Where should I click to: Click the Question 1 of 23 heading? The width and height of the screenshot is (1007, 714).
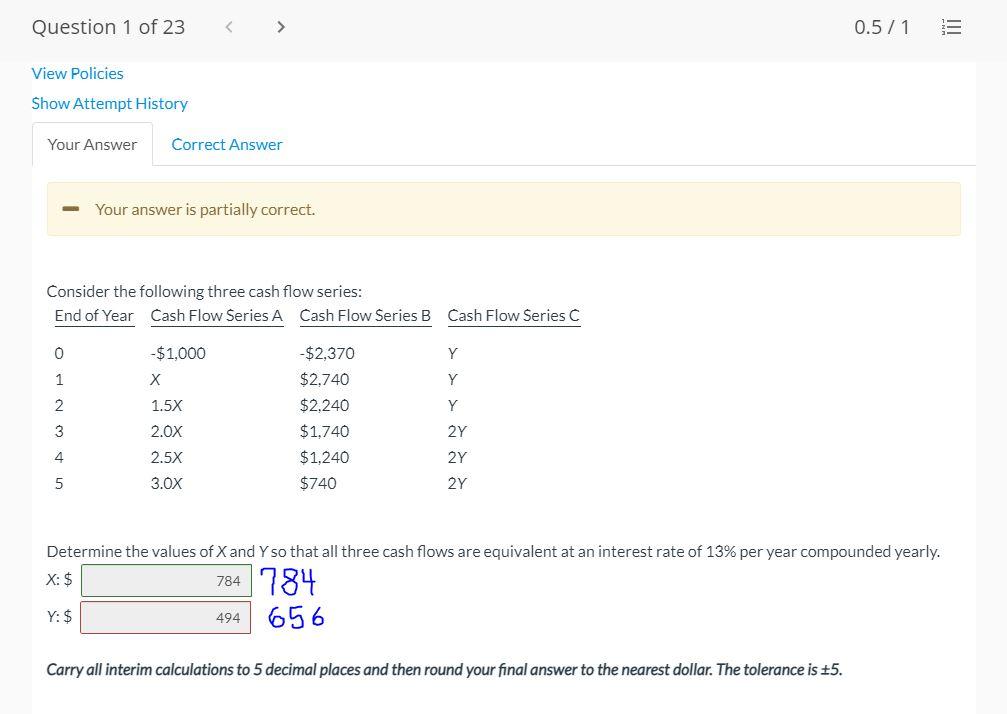[x=108, y=27]
